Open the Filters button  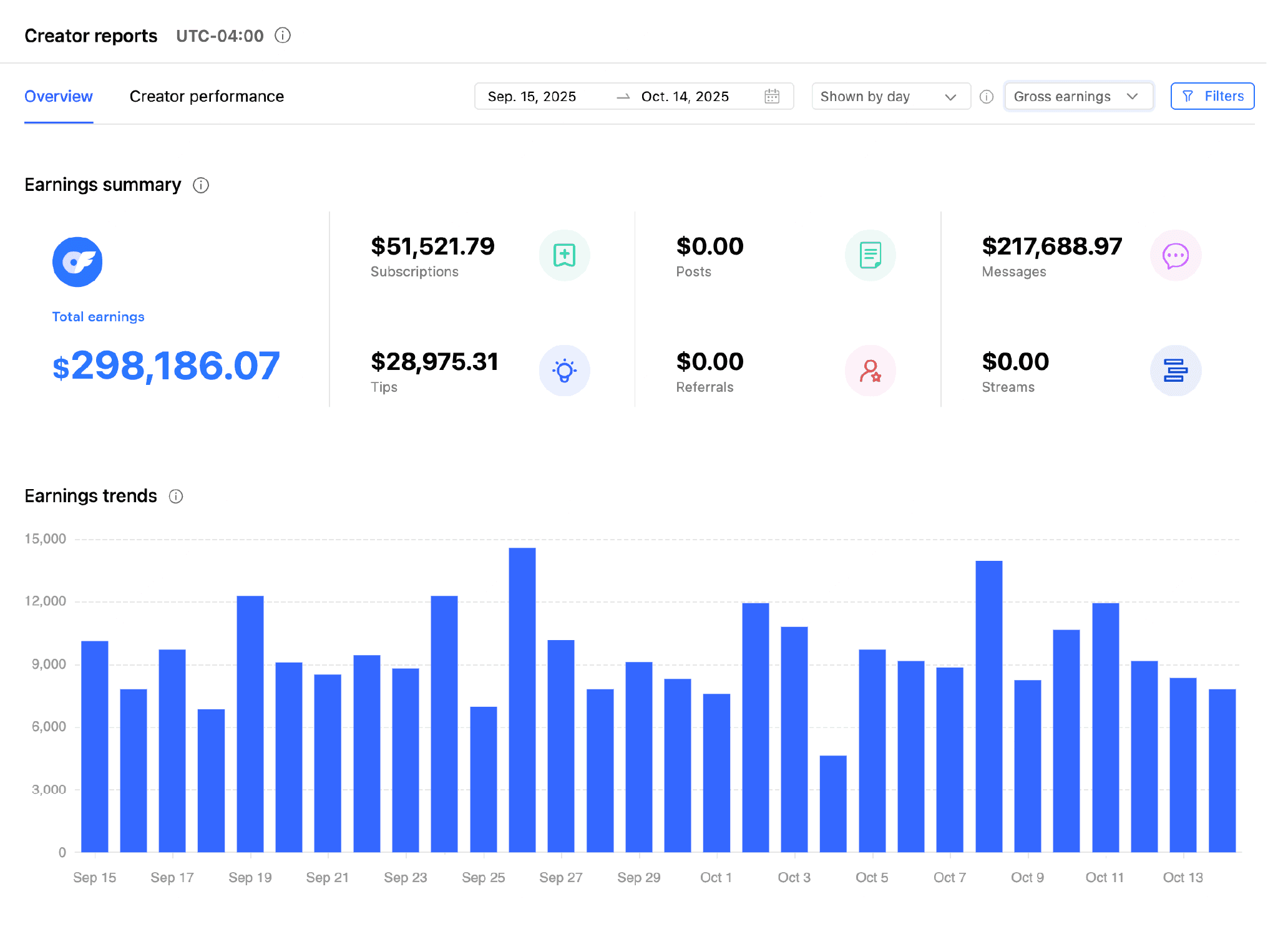1212,97
